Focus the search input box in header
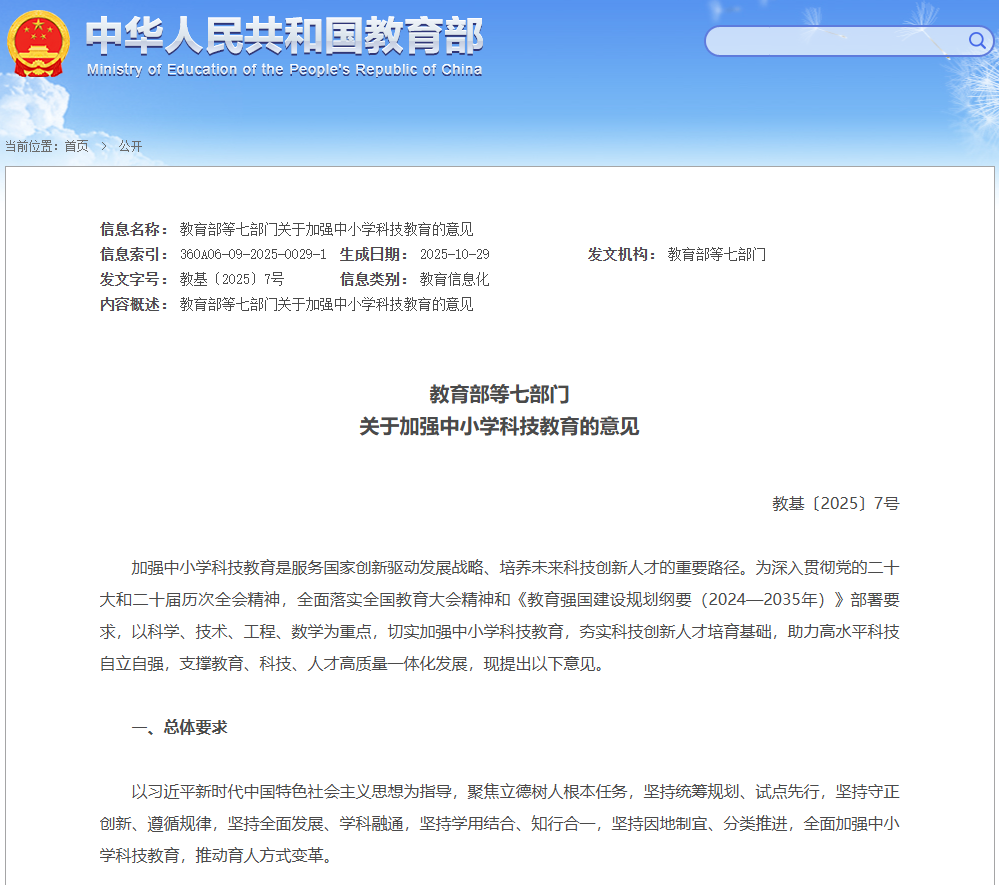 point(835,41)
